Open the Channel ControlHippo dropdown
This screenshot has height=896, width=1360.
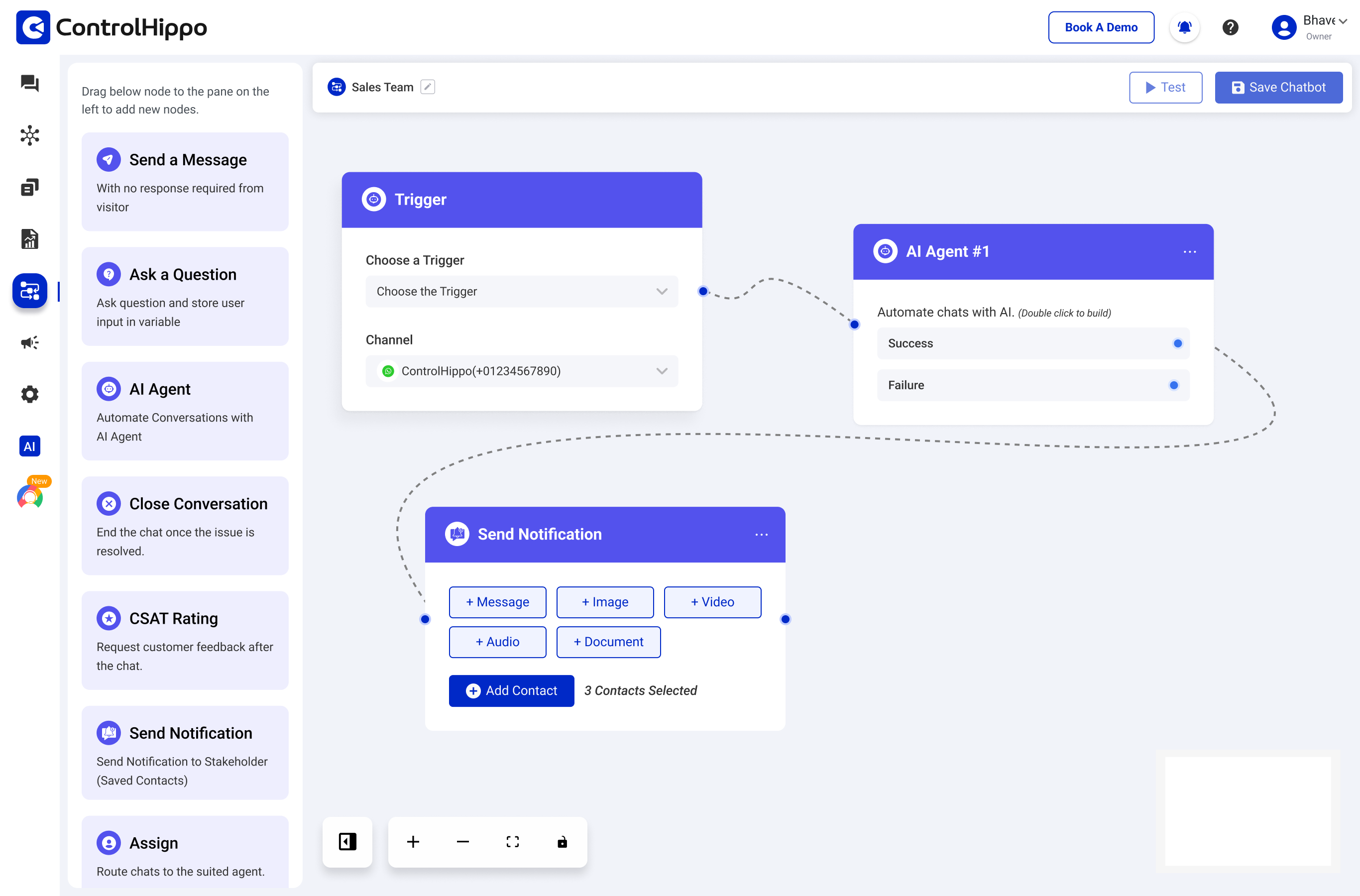[521, 371]
